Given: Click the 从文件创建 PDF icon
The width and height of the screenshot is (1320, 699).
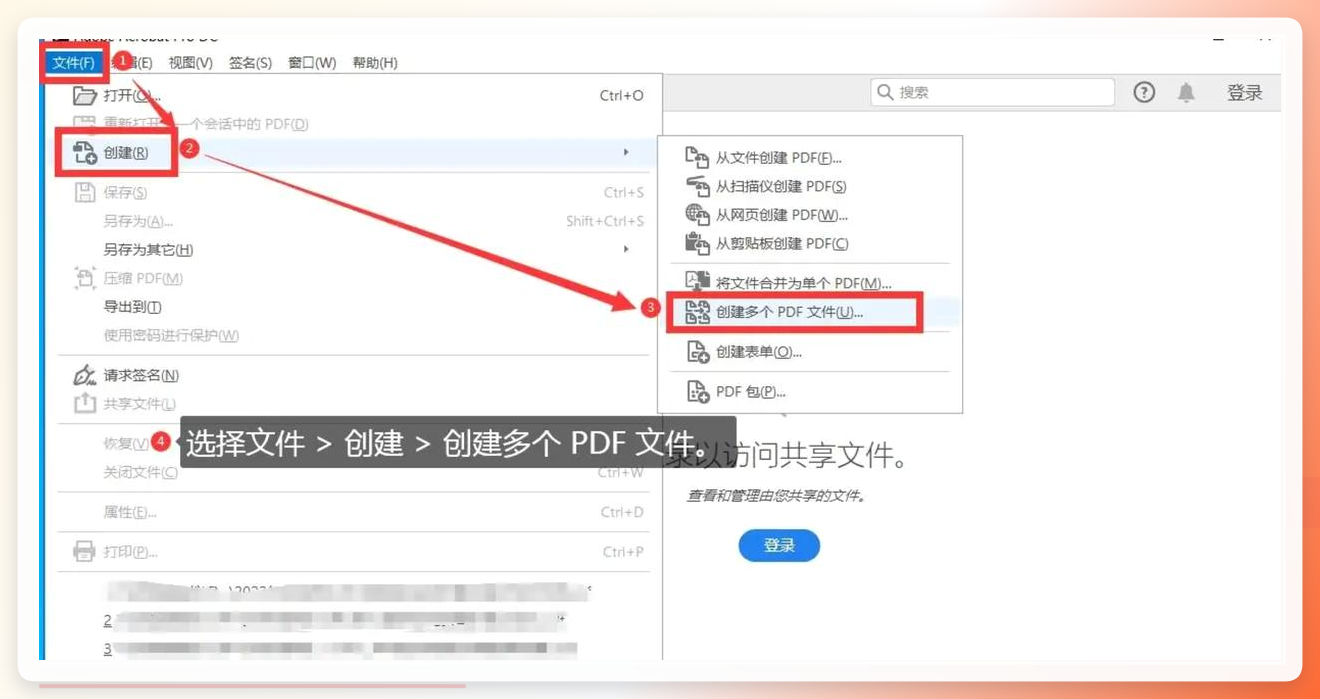Looking at the screenshot, I should [697, 158].
